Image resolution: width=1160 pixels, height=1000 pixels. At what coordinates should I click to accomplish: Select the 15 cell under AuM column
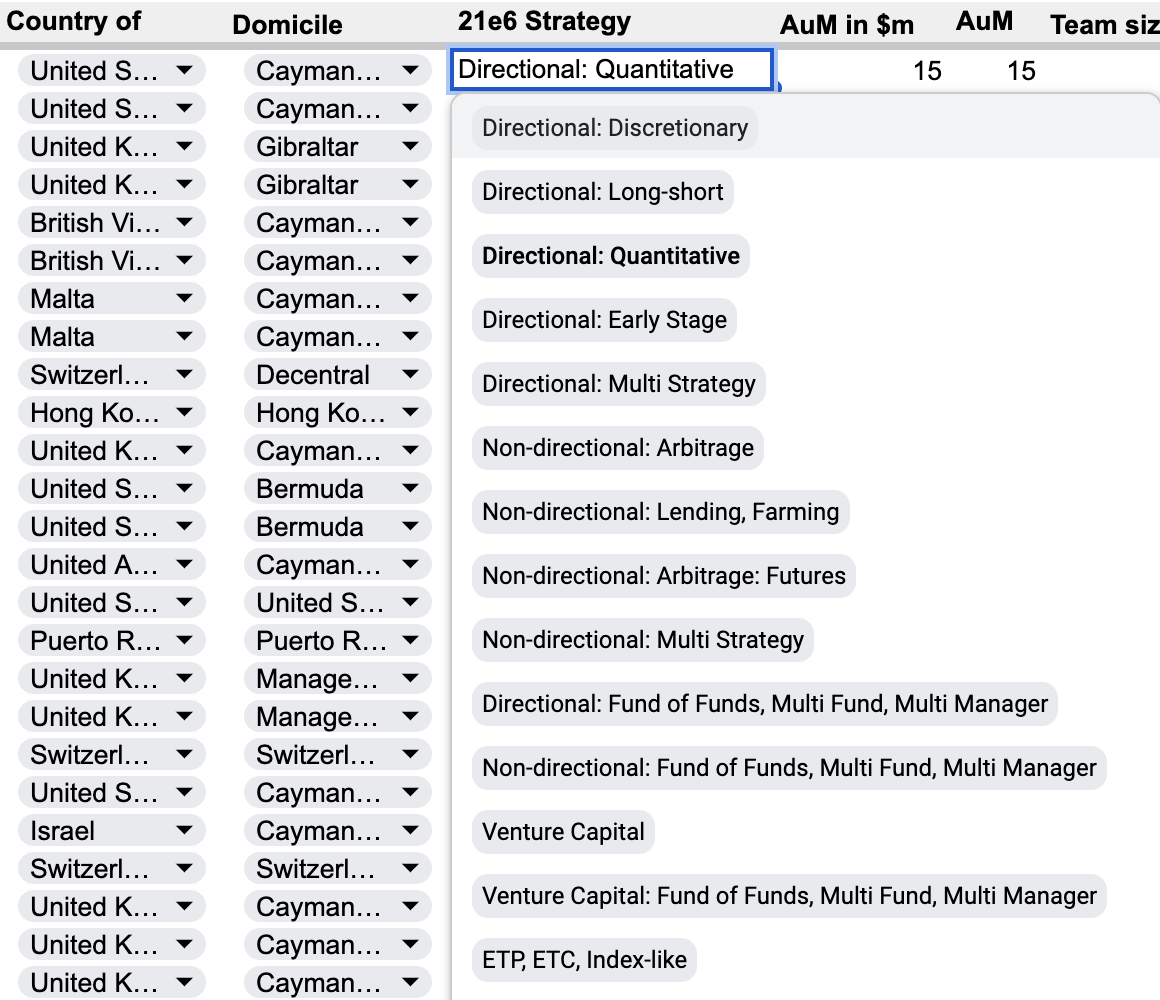click(x=1021, y=71)
